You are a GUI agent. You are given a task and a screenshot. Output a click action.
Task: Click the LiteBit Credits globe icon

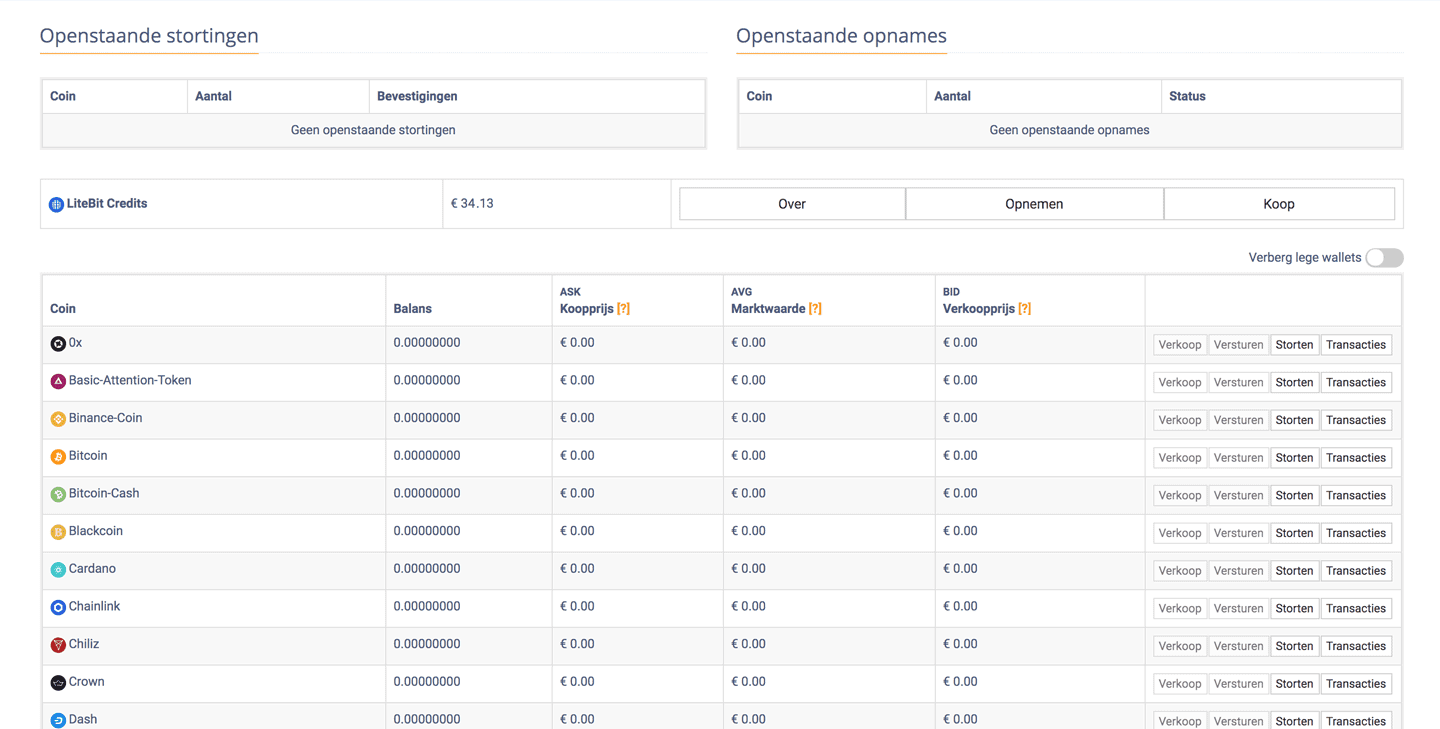point(56,204)
